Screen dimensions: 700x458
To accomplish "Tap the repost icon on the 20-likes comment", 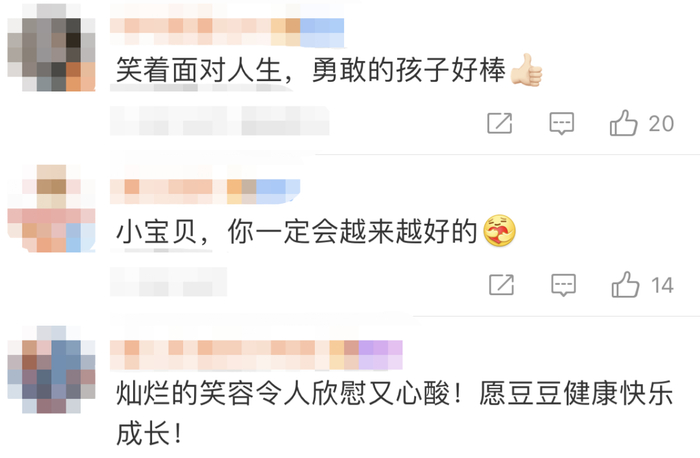I will [x=500, y=123].
